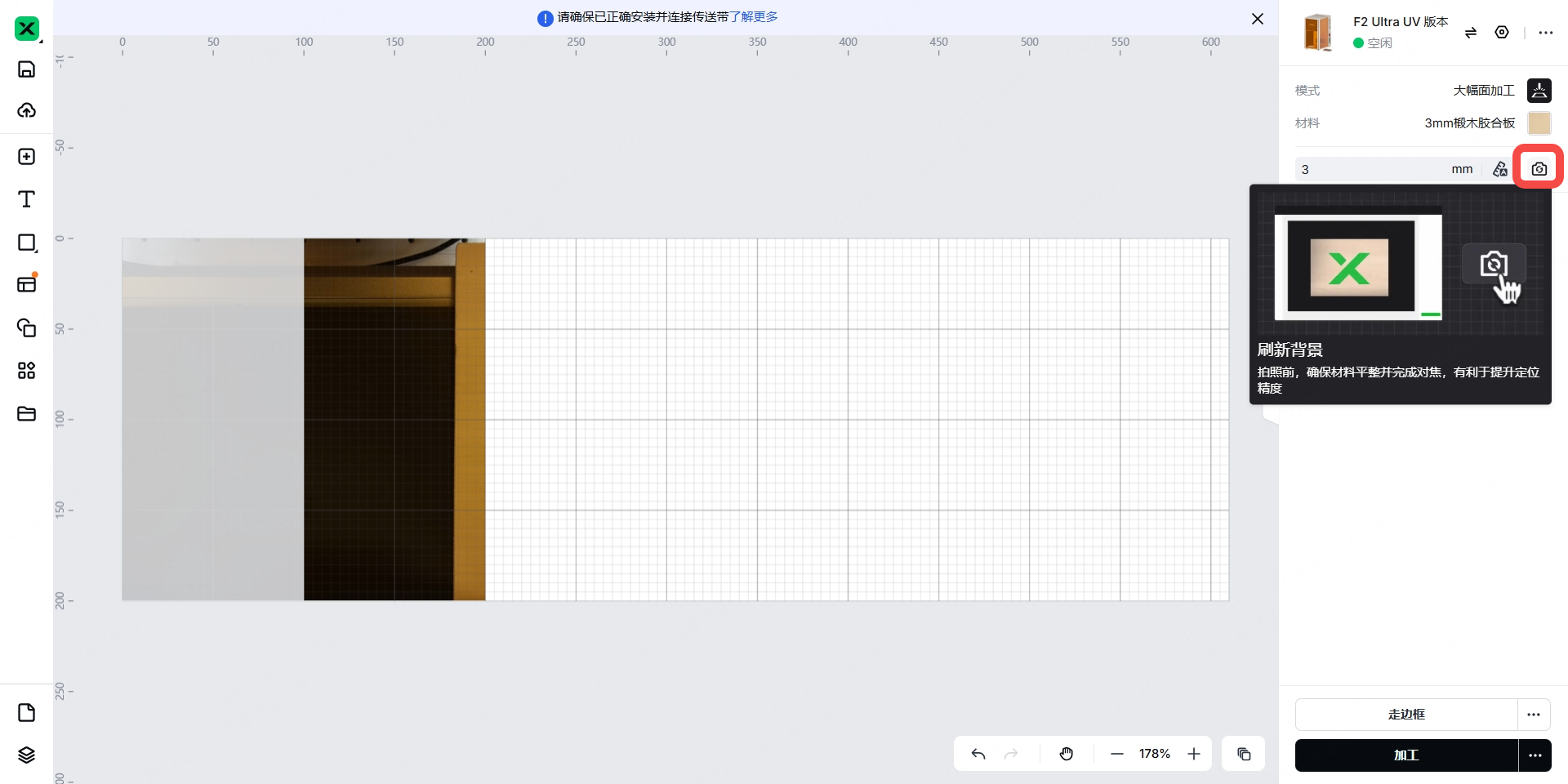Open more options beside 走边框

coord(1534,715)
